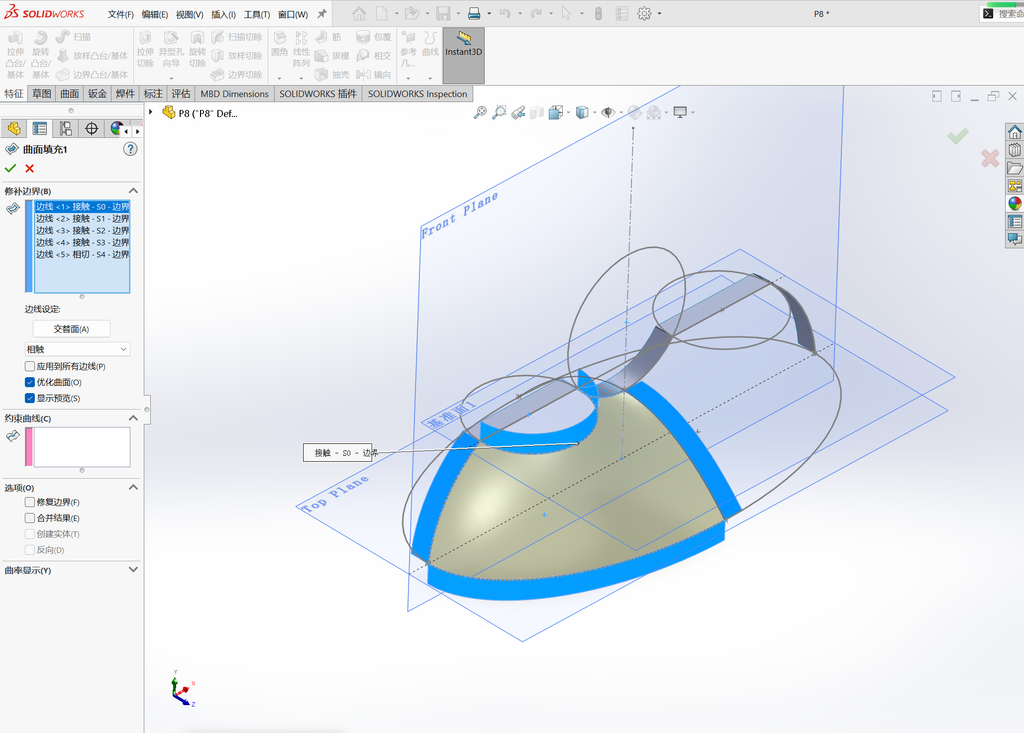Open the DimXpertManager crosshair tab
The image size is (1024, 733).
point(91,129)
